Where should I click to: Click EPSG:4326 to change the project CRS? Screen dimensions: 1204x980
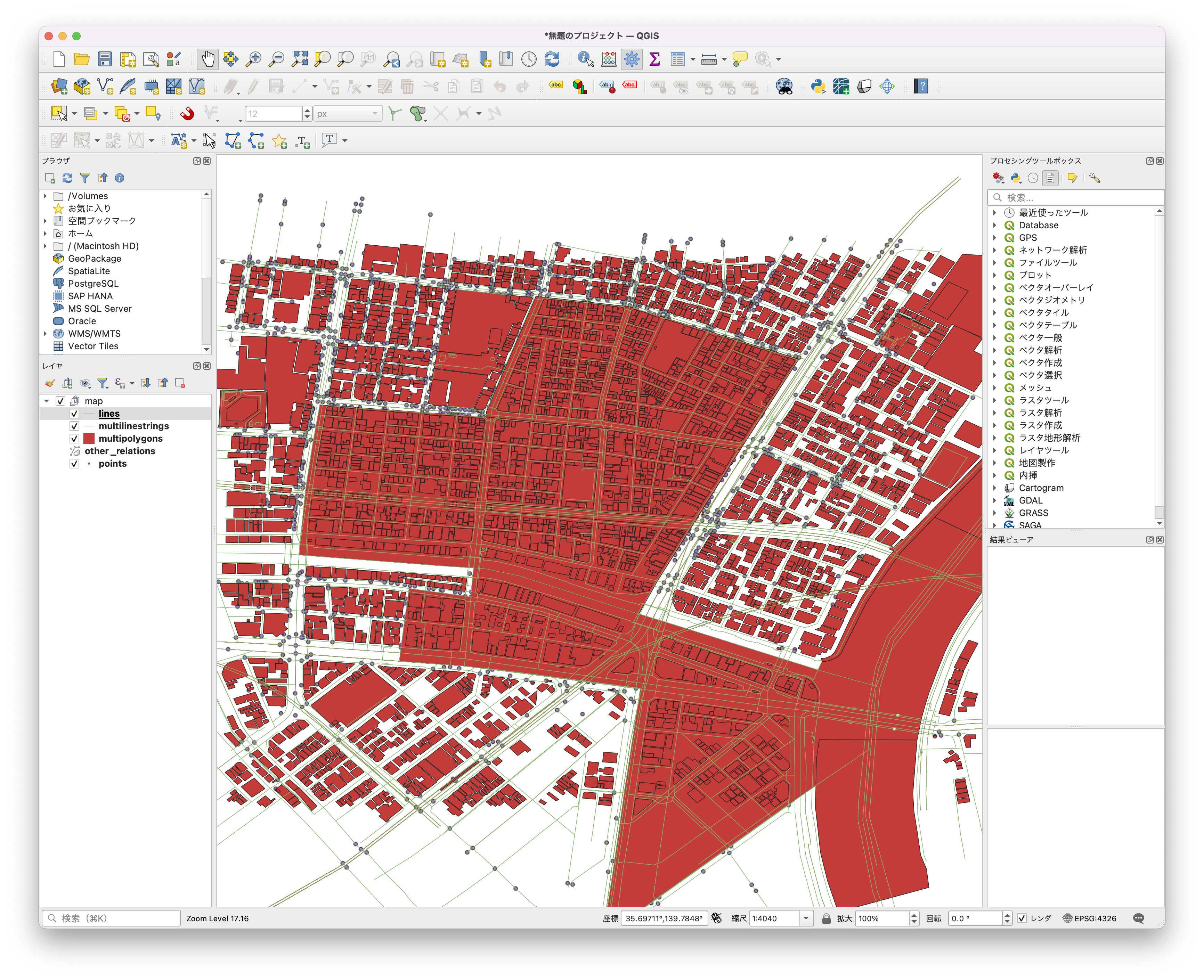tap(1095, 918)
